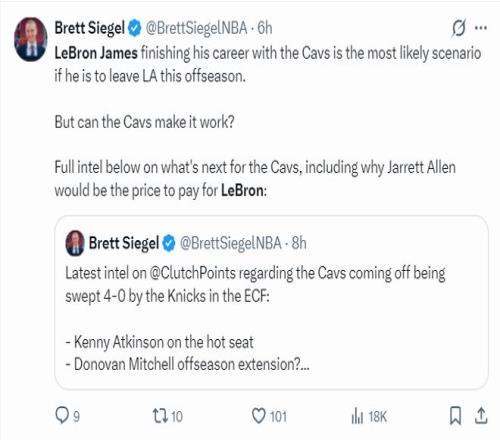This screenshot has height=440, width=500.
Task: Open the Brett Siegel display name link
Action: point(90,28)
